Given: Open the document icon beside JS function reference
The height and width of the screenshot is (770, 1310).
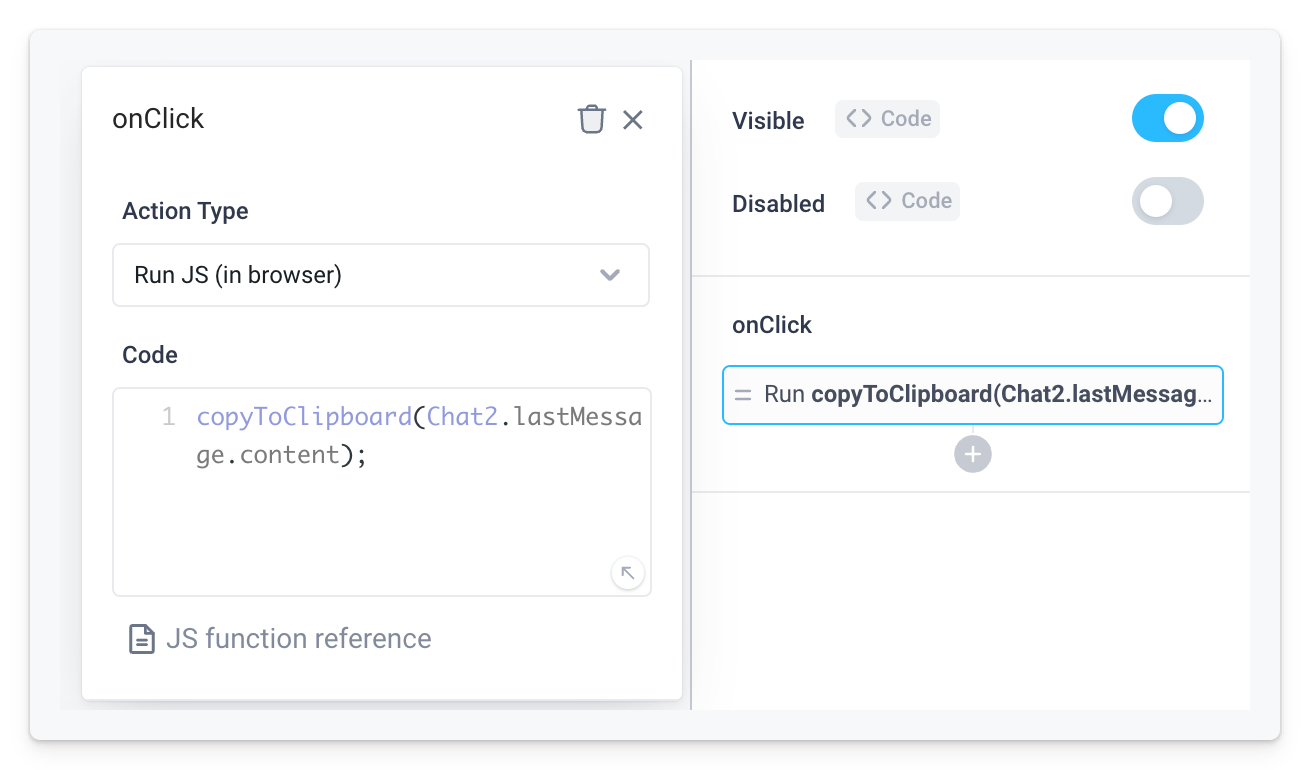Looking at the screenshot, I should 139,638.
